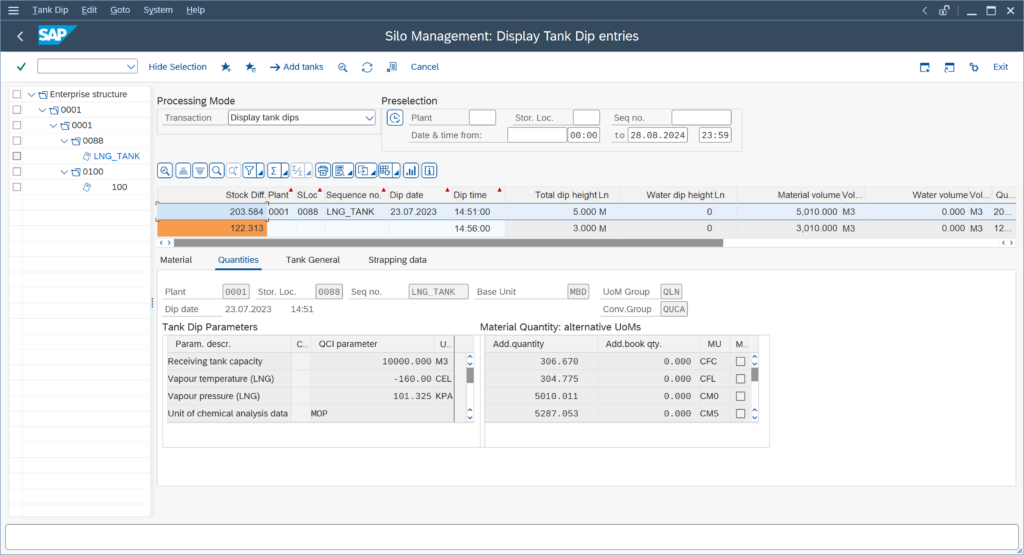Click the Plant input field in Preselection
This screenshot has height=555, width=1024.
482,118
